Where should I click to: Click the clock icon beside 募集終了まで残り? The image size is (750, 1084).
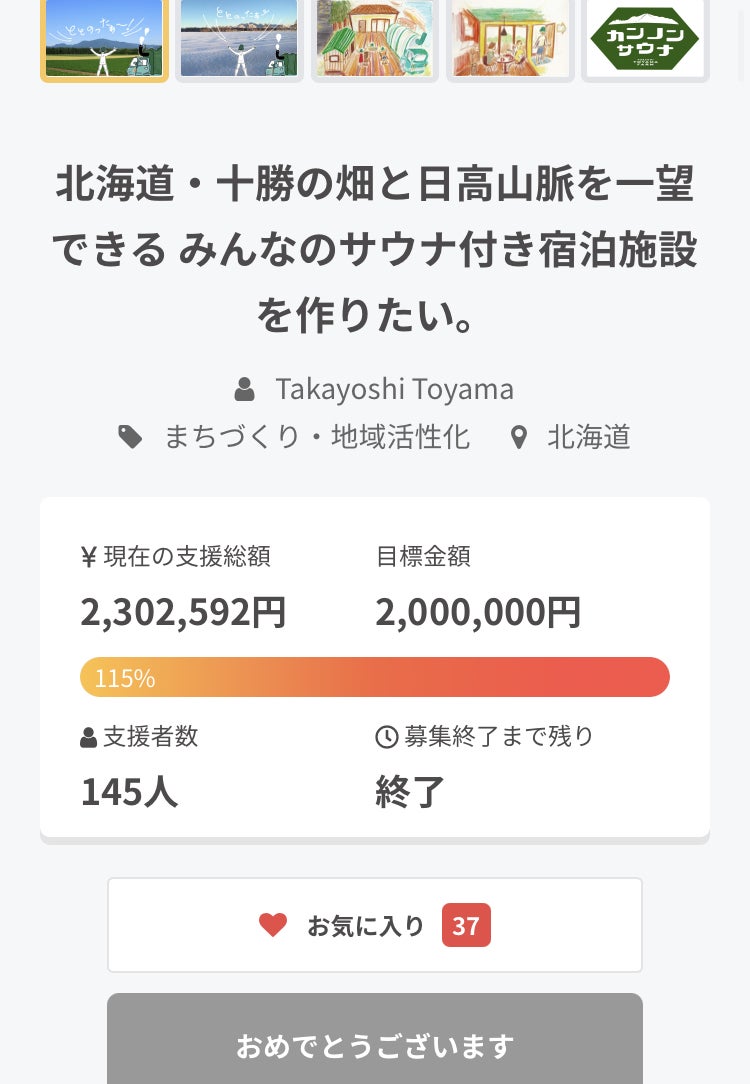(x=386, y=738)
